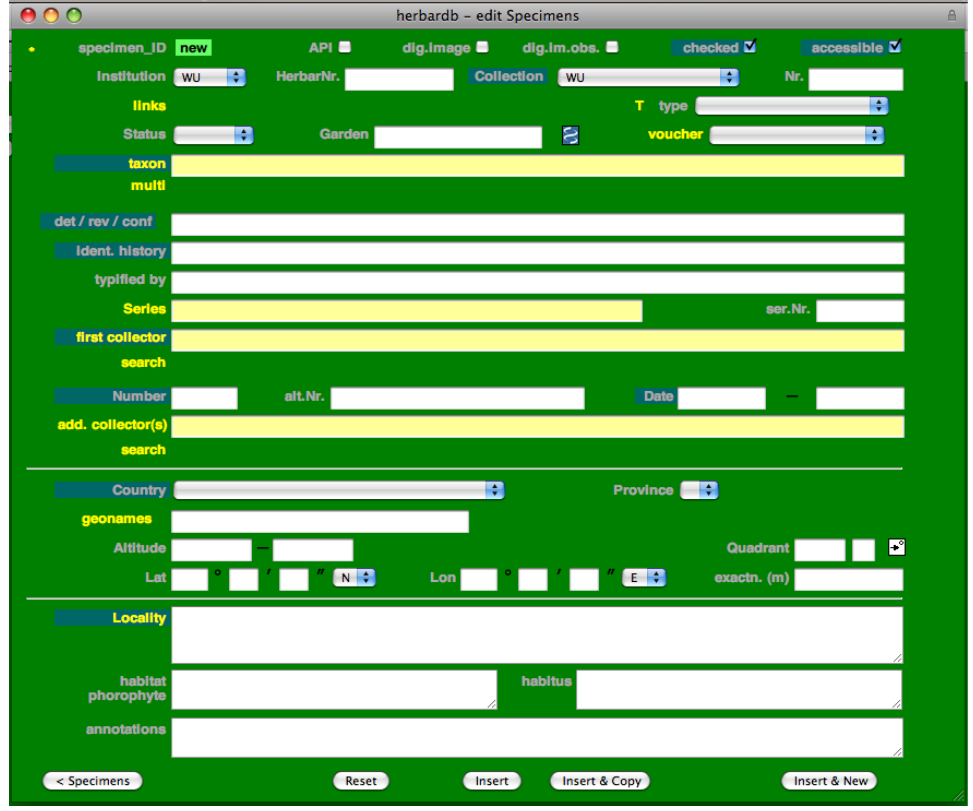
Task: Open the Collection dropdown
Action: (648, 78)
